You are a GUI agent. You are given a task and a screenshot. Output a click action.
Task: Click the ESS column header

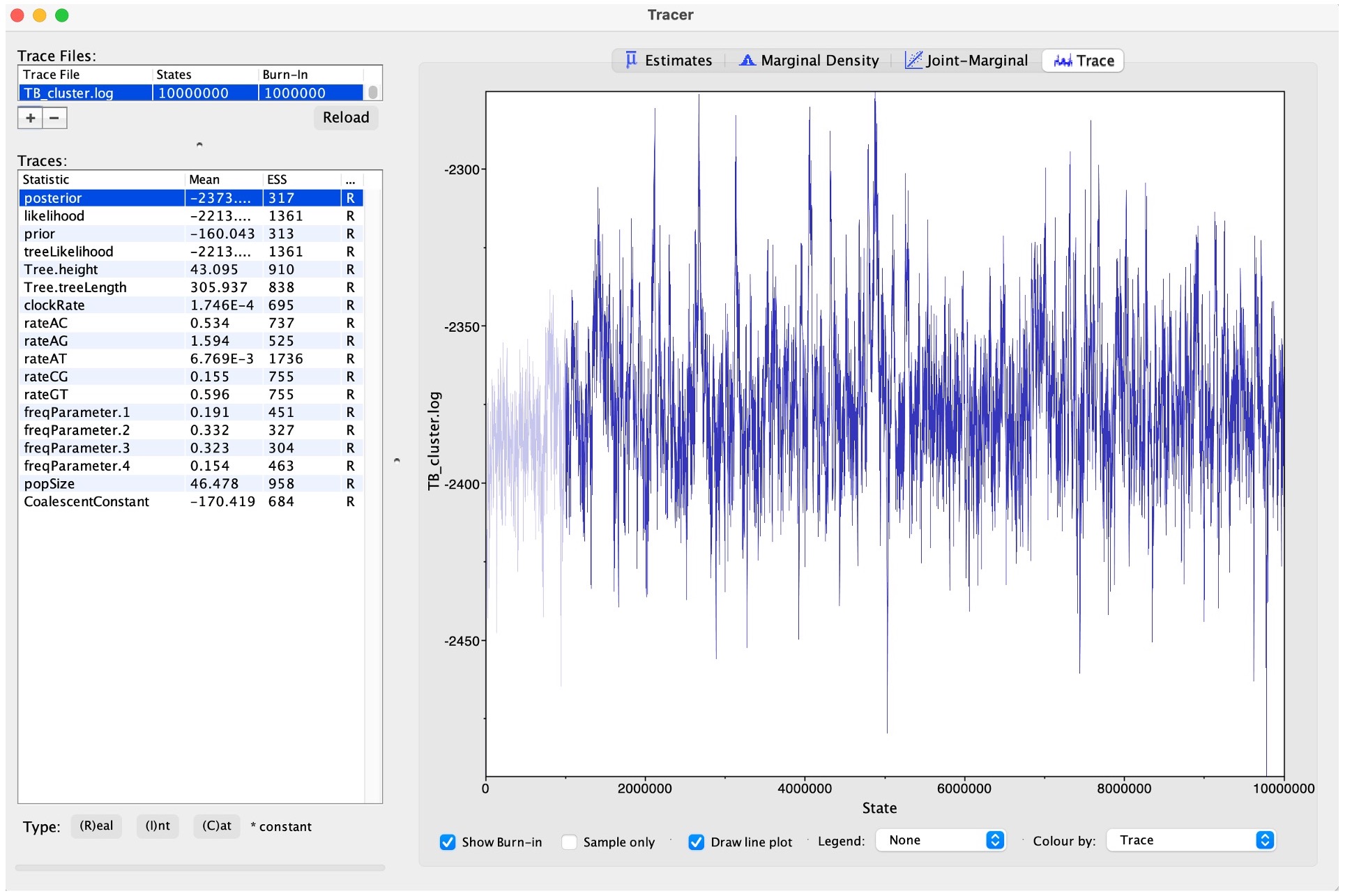pos(302,180)
